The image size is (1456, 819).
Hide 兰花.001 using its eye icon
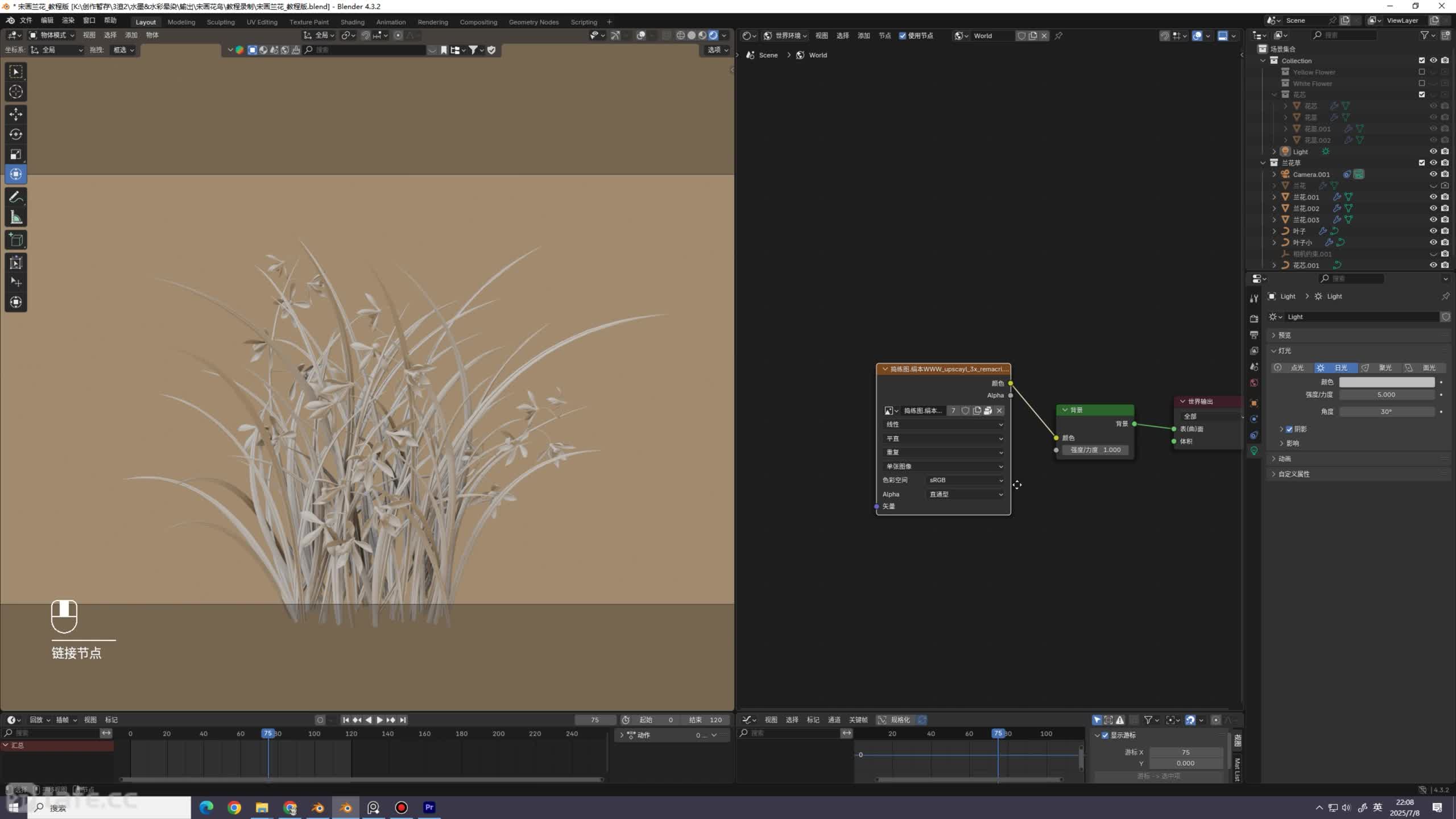[x=1433, y=197]
